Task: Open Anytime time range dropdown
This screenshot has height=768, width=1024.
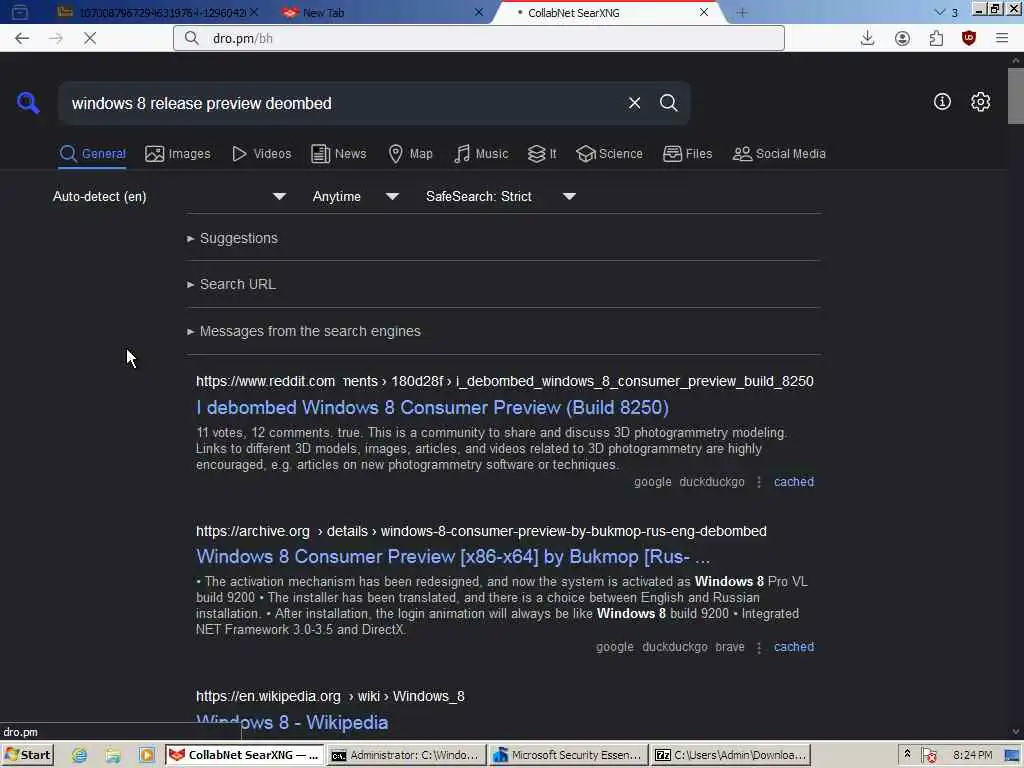Action: point(356,197)
